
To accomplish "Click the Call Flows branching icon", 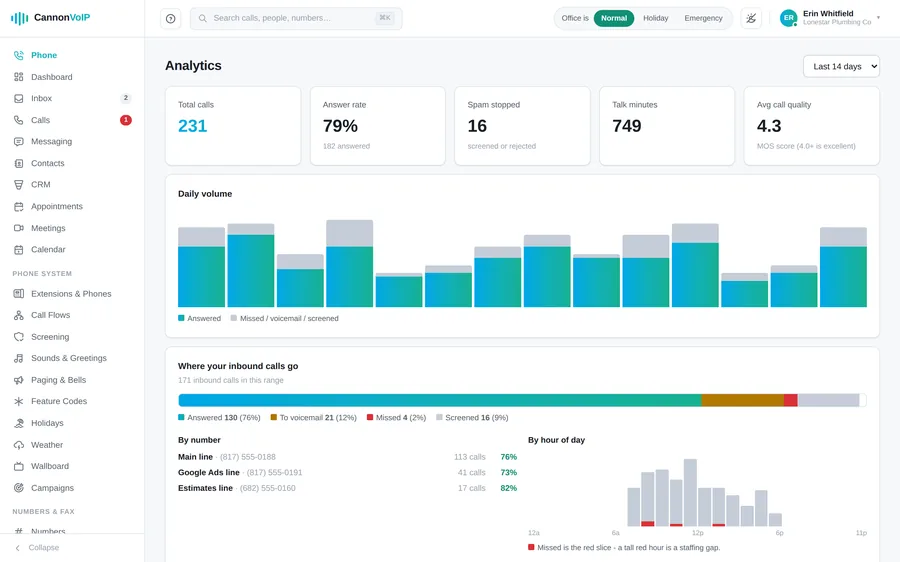I will (x=19, y=315).
